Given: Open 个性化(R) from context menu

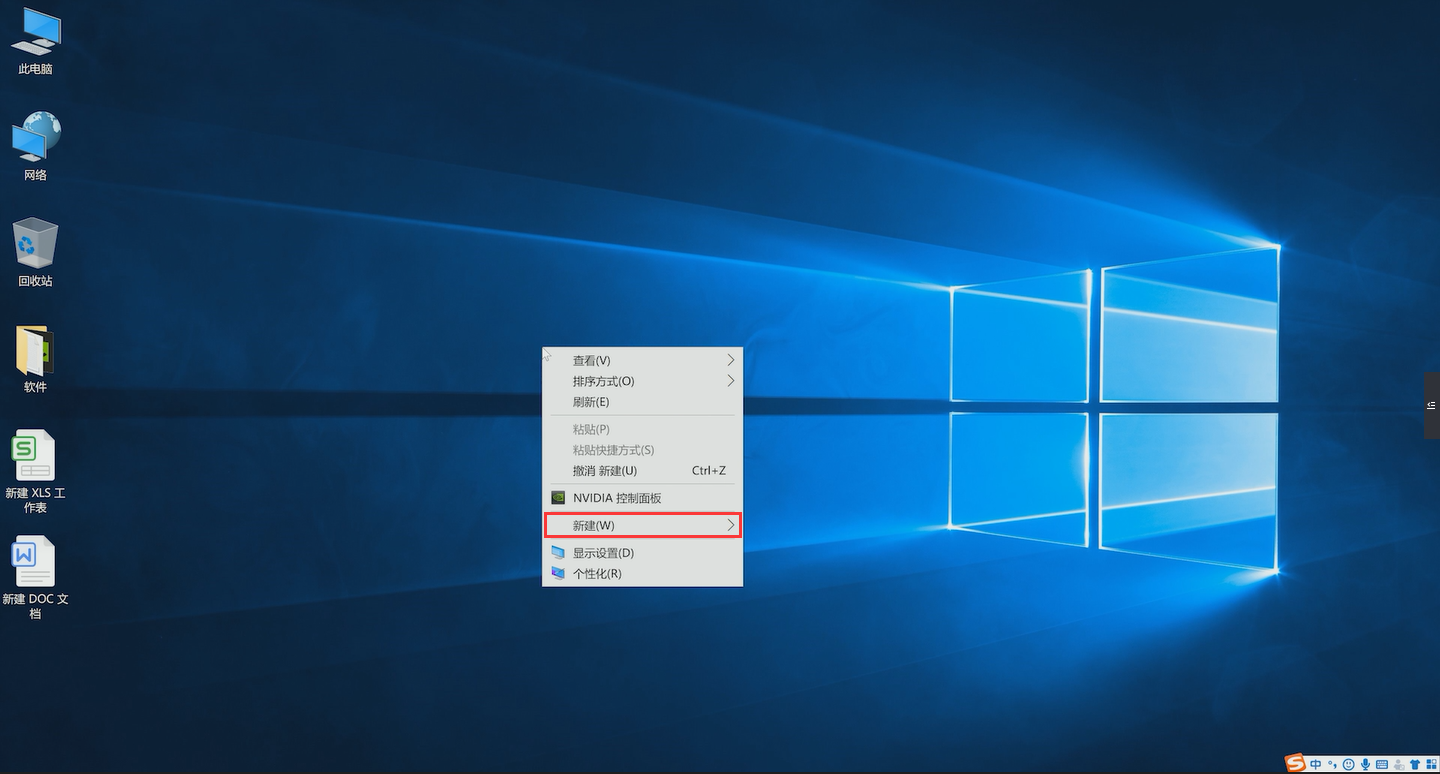Looking at the screenshot, I should [642, 574].
